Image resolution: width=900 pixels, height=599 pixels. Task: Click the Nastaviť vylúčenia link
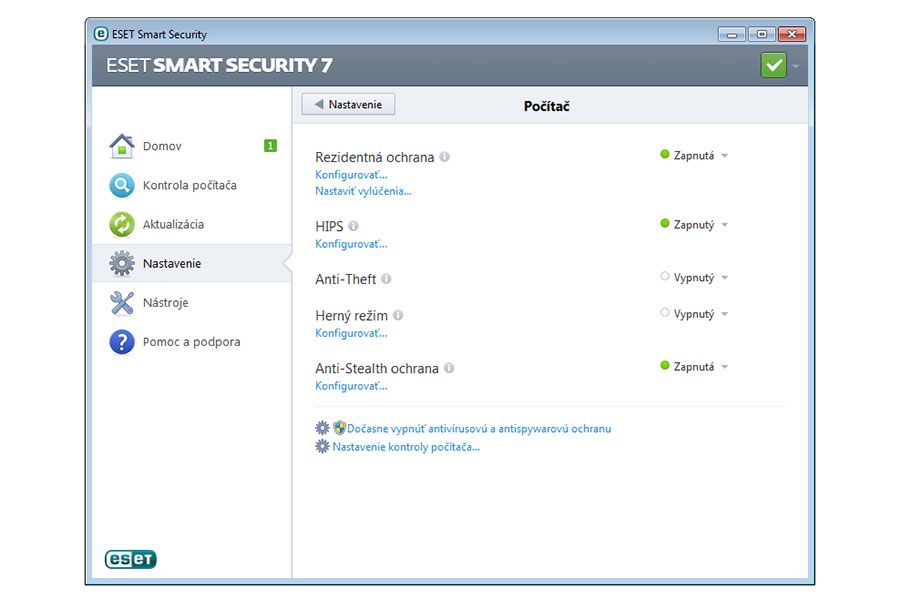(x=363, y=191)
